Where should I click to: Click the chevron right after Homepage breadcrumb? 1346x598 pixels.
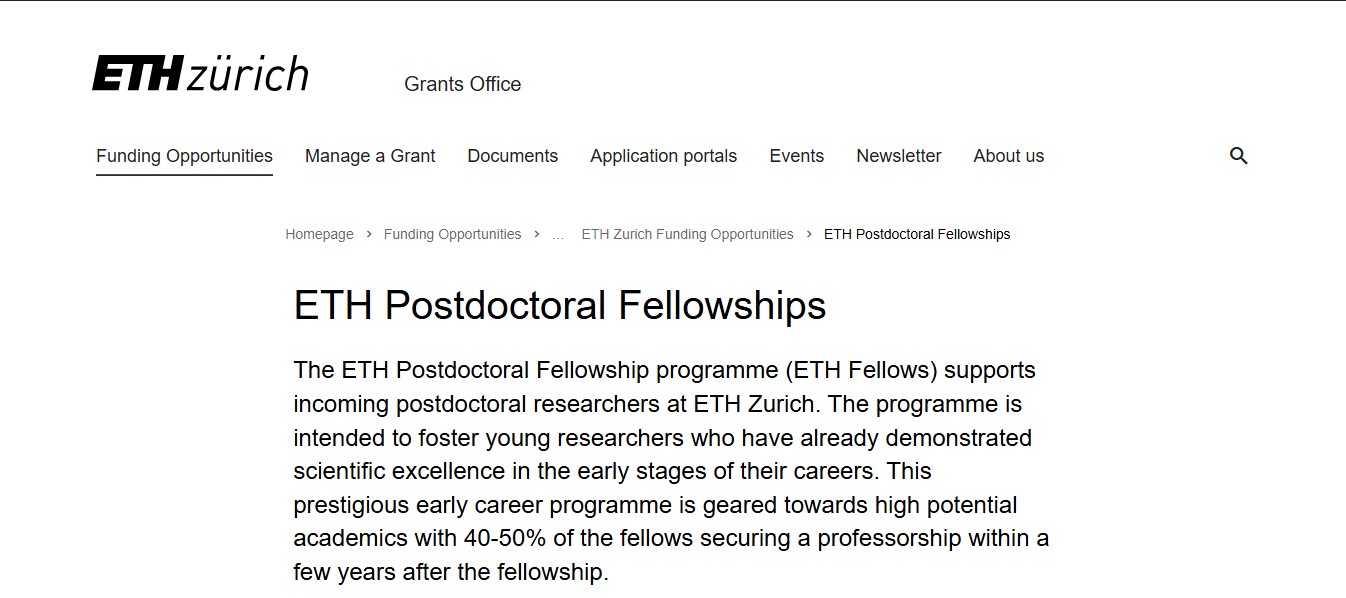tap(369, 234)
